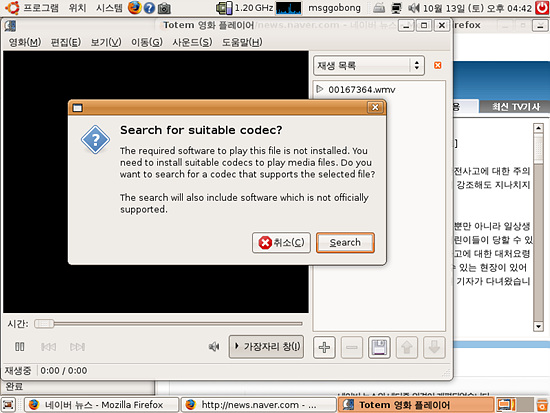The width and height of the screenshot is (550, 413).
Task: Open the volume control in top panel
Action: click(414, 8)
